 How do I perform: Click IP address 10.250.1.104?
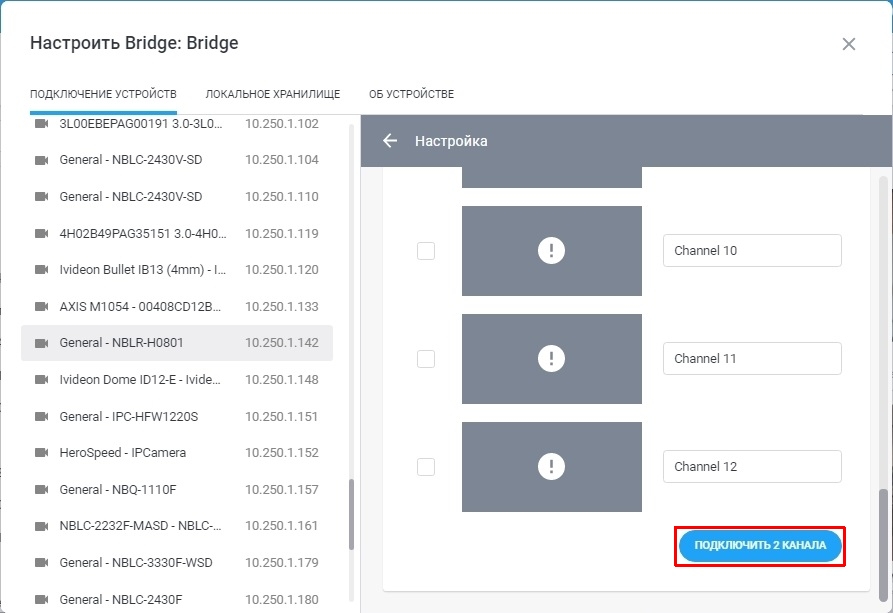[x=282, y=160]
